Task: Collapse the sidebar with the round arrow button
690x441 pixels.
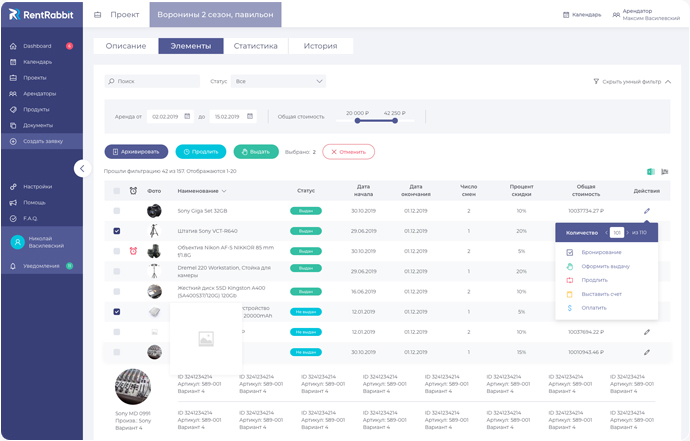Action: pyautogui.click(x=82, y=168)
